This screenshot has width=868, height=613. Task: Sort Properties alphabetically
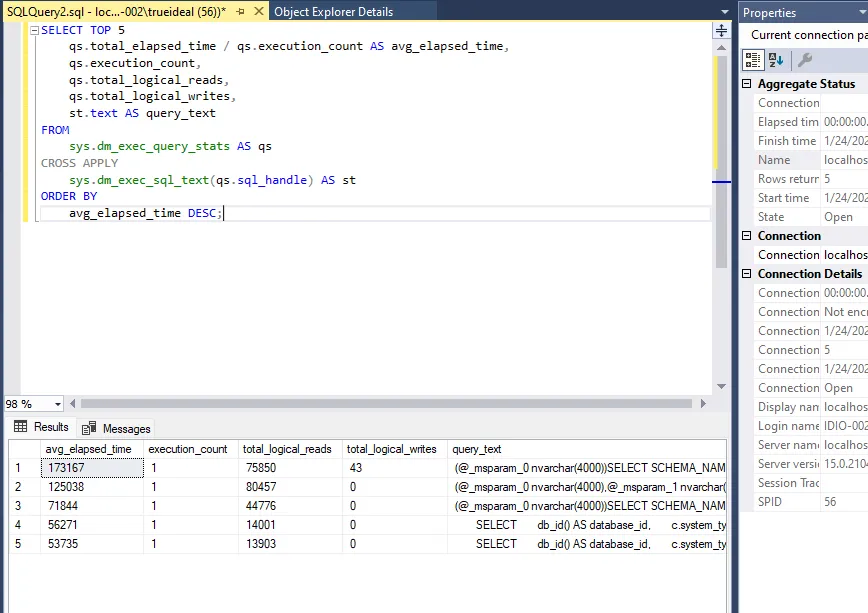pos(776,60)
